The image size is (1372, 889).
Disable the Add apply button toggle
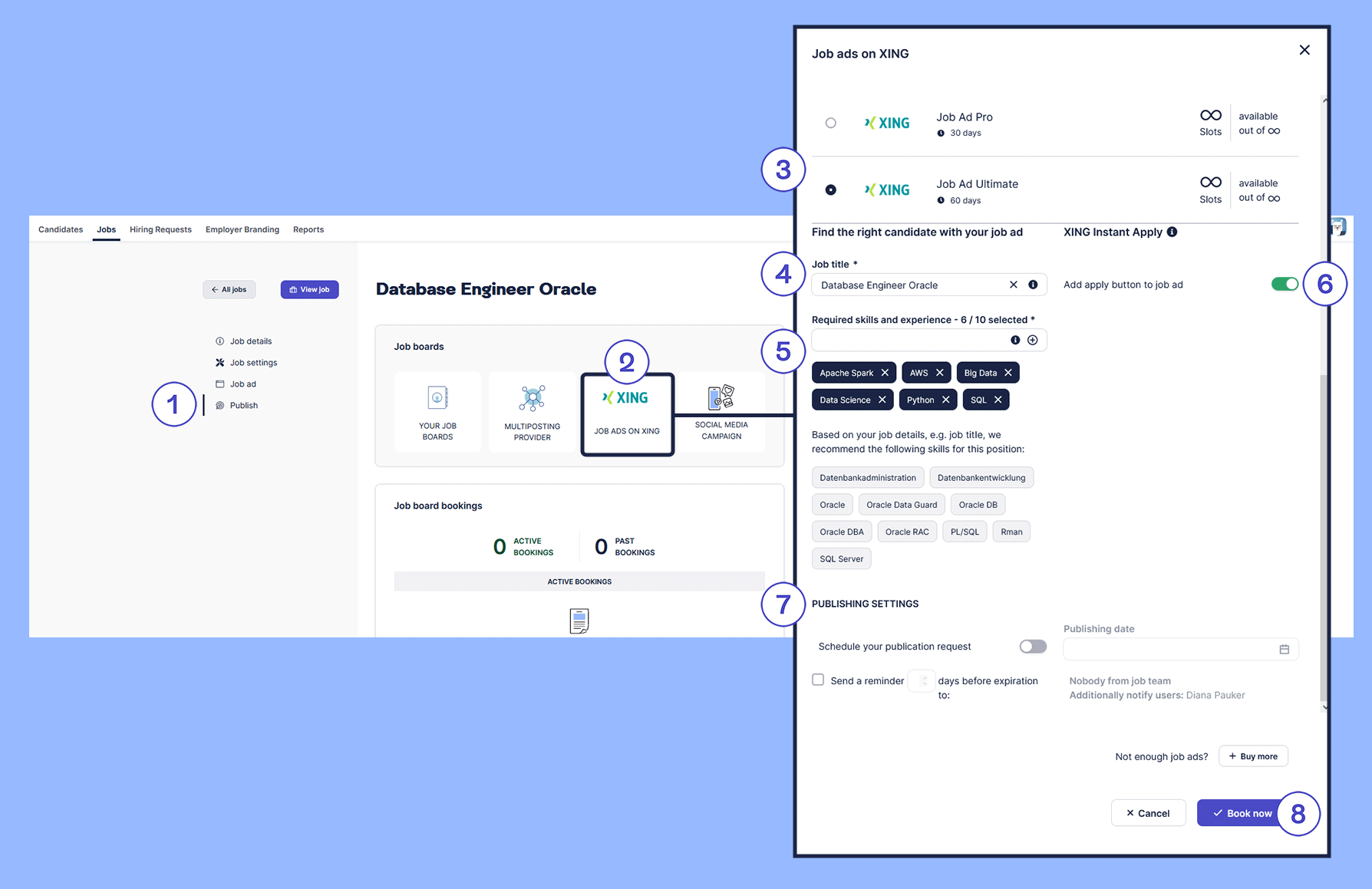coord(1284,285)
